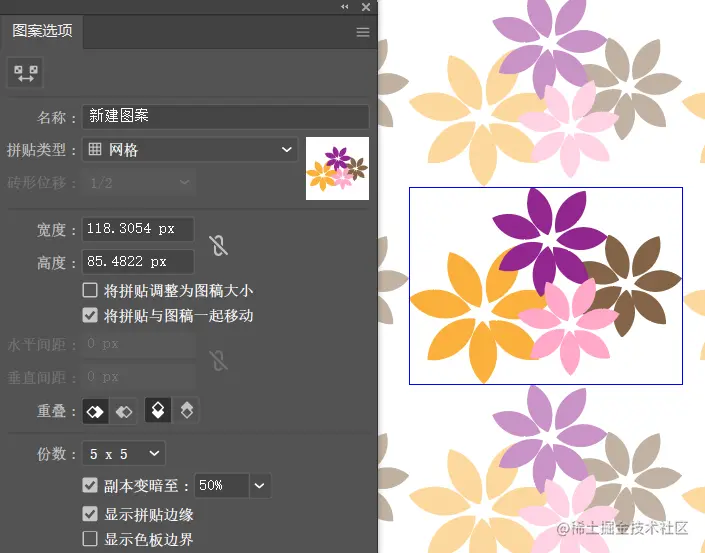The height and width of the screenshot is (553, 705).
Task: Select the 宽度 label text
Action: coord(51,230)
